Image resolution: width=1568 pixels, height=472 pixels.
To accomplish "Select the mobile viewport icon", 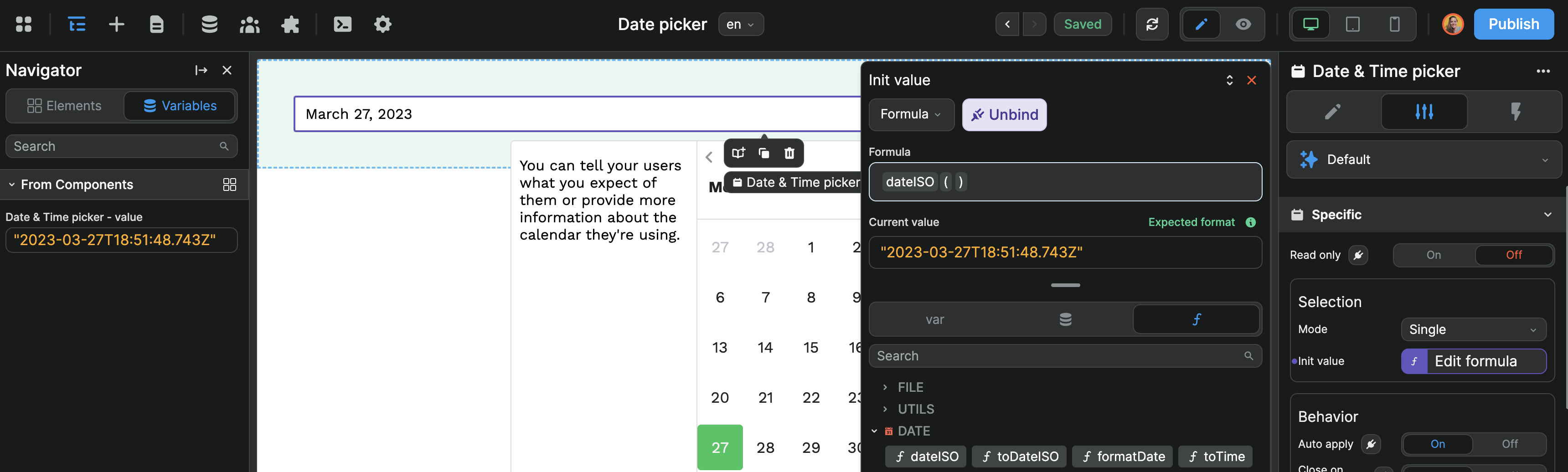I will tap(1394, 24).
